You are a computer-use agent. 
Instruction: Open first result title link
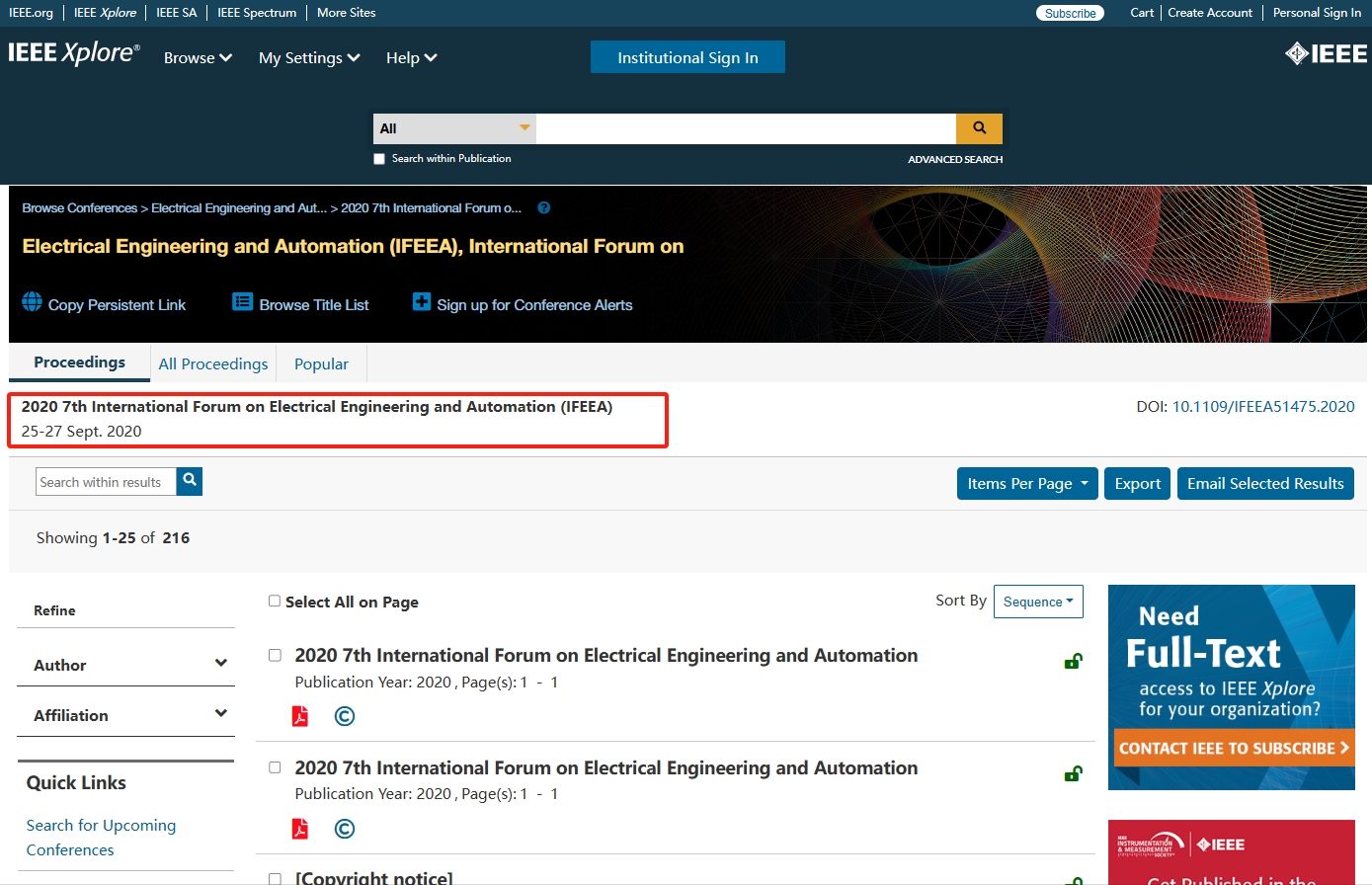[606, 655]
